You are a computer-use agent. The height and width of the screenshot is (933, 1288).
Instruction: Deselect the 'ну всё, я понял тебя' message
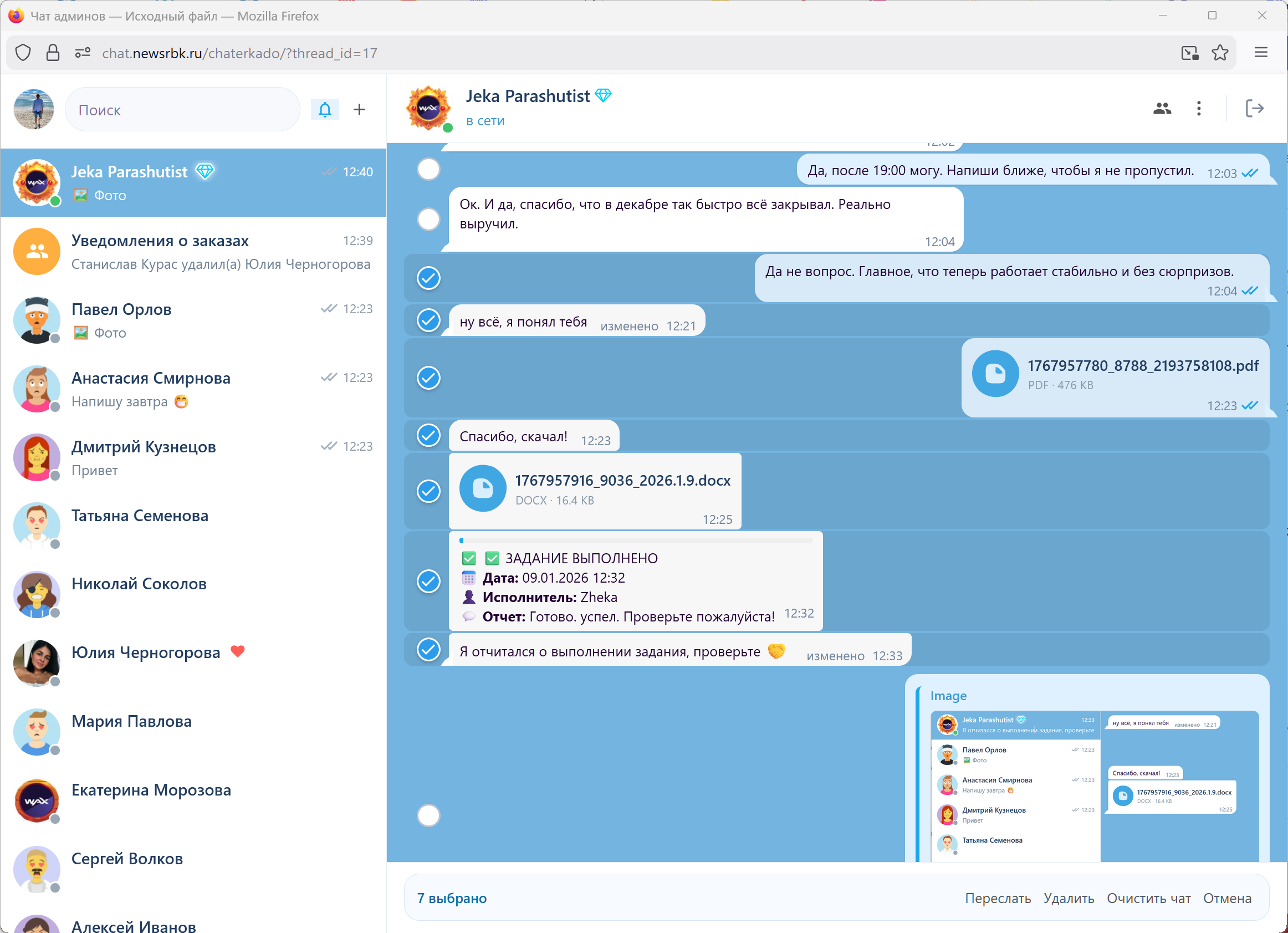[x=429, y=320]
